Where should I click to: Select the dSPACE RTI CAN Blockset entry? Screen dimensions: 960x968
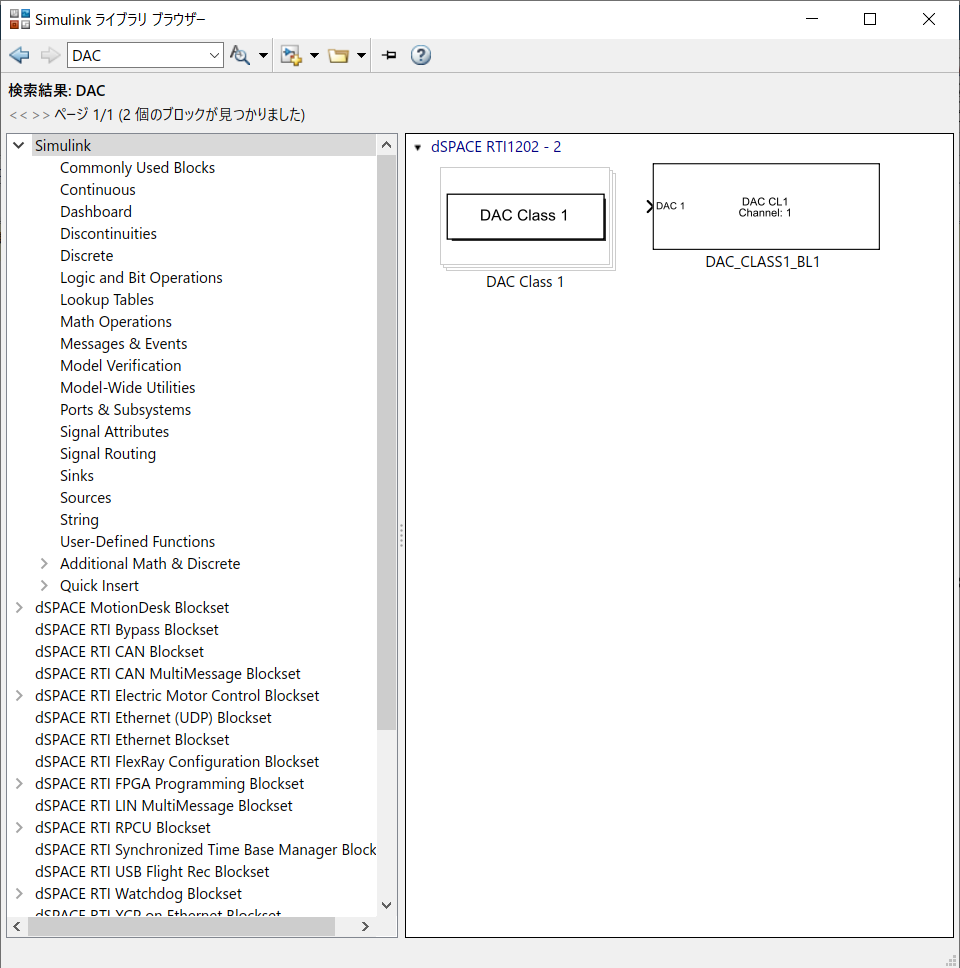click(x=119, y=651)
